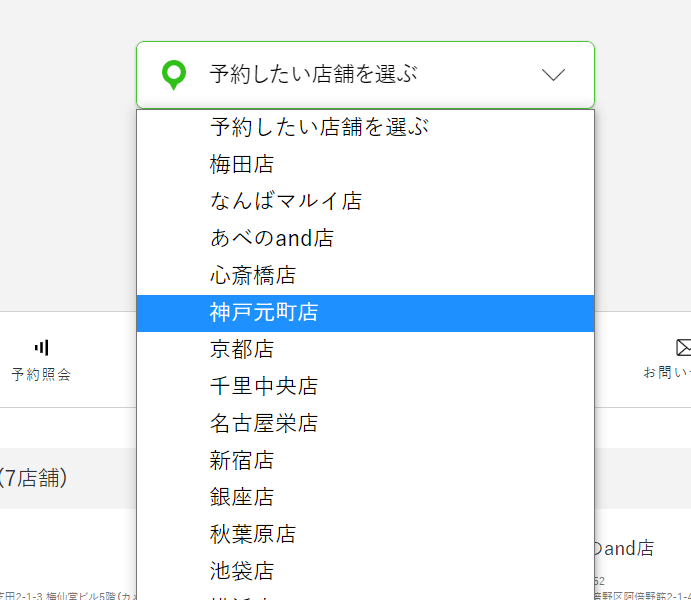Choose 梅田店 from the store list

click(242, 164)
